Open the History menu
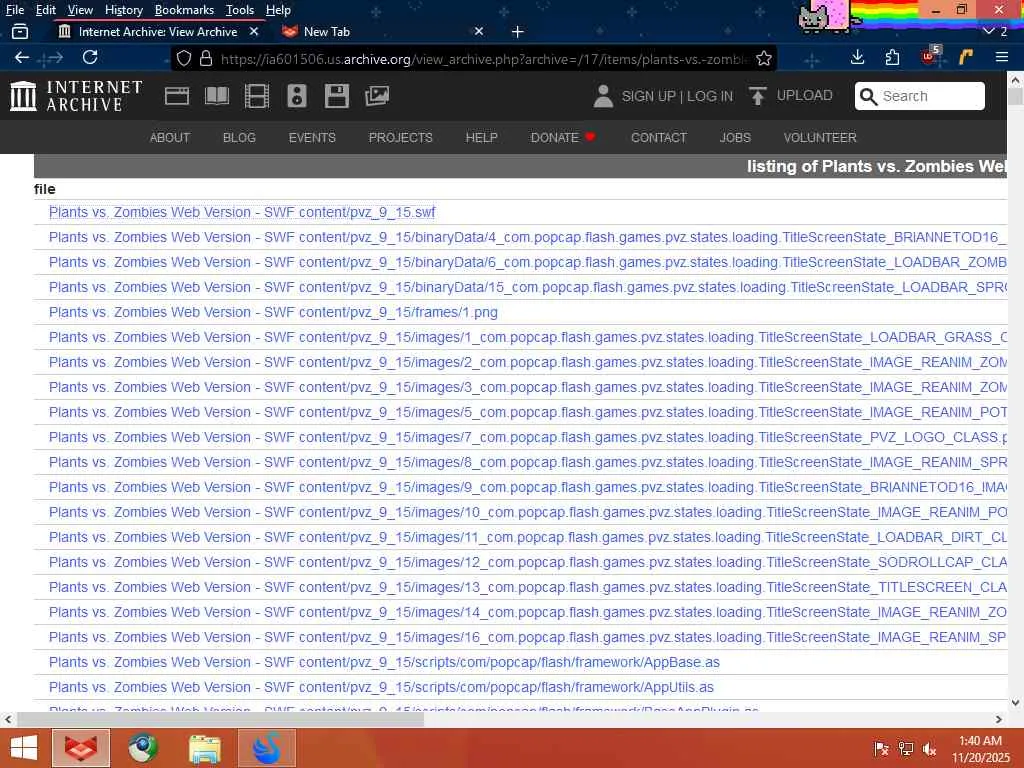Screen dimensions: 1024x768 [x=124, y=10]
